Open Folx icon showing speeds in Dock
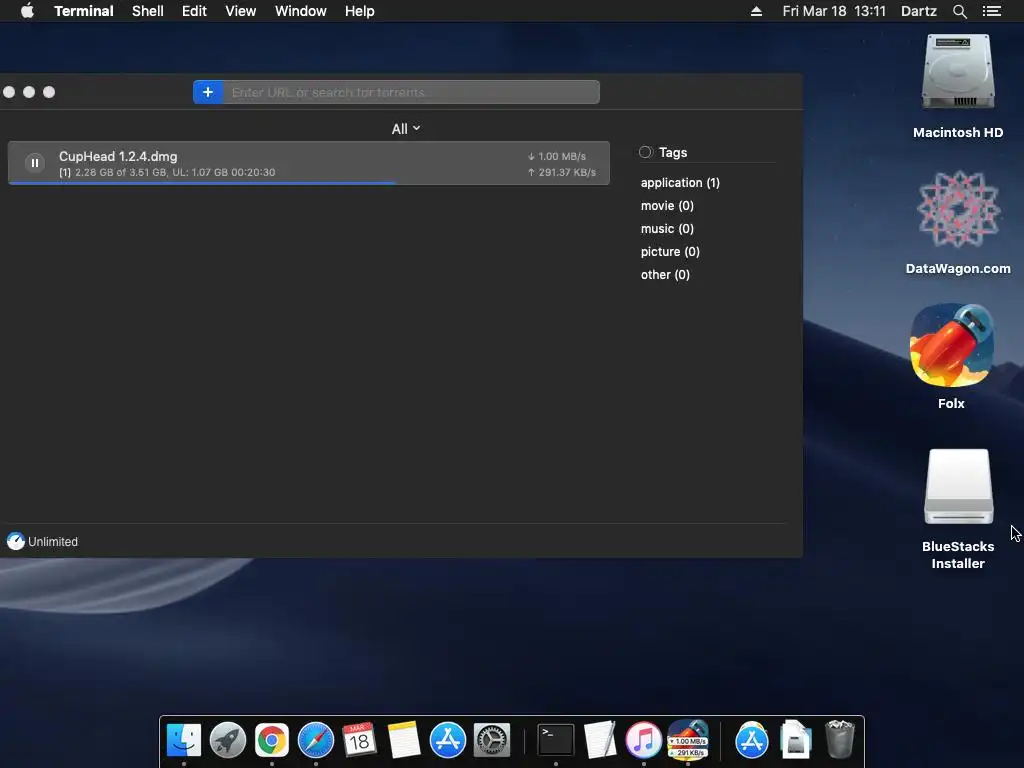This screenshot has height=768, width=1024. [688, 739]
